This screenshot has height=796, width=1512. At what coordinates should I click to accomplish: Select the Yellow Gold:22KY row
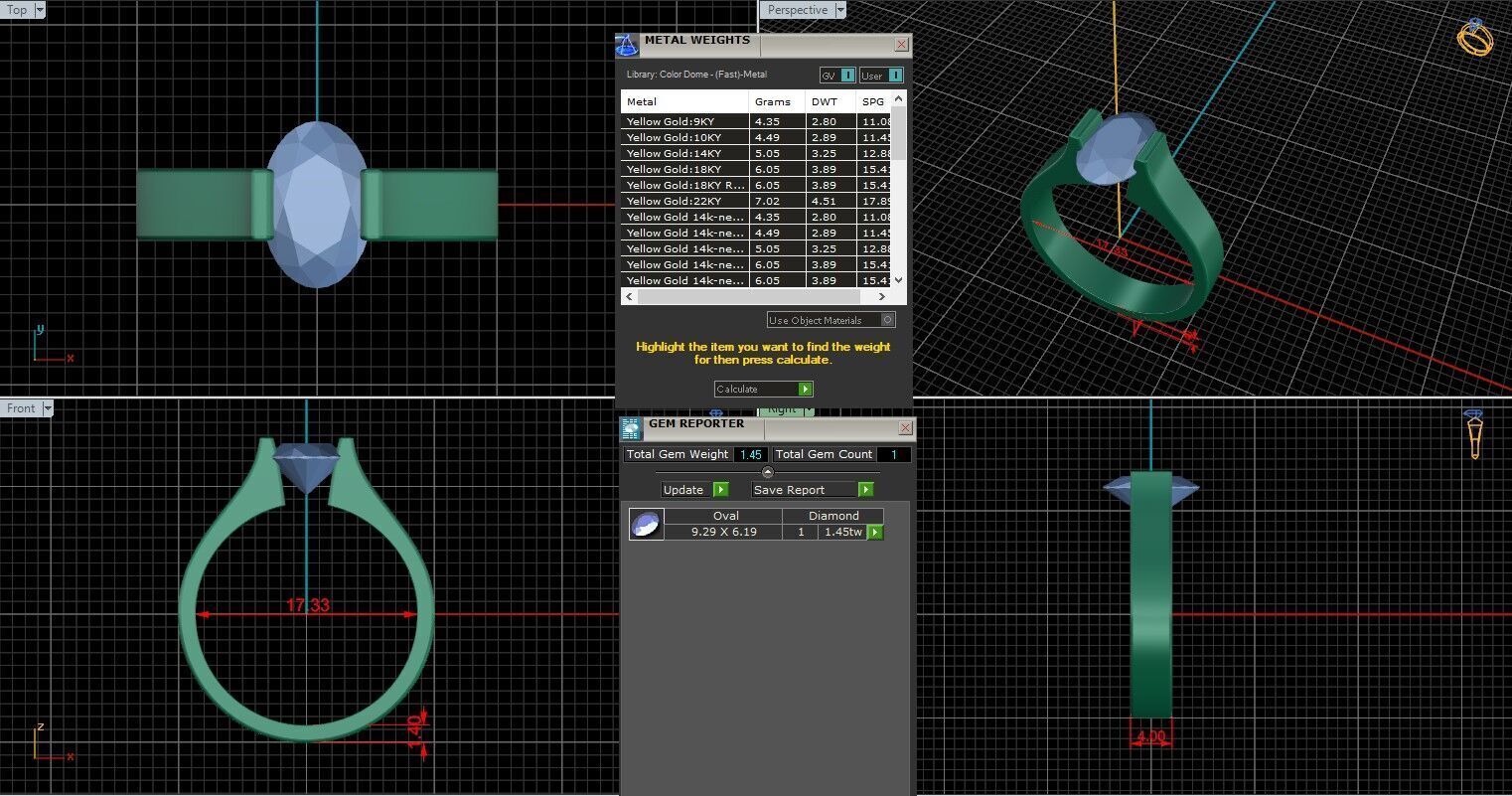click(x=756, y=201)
